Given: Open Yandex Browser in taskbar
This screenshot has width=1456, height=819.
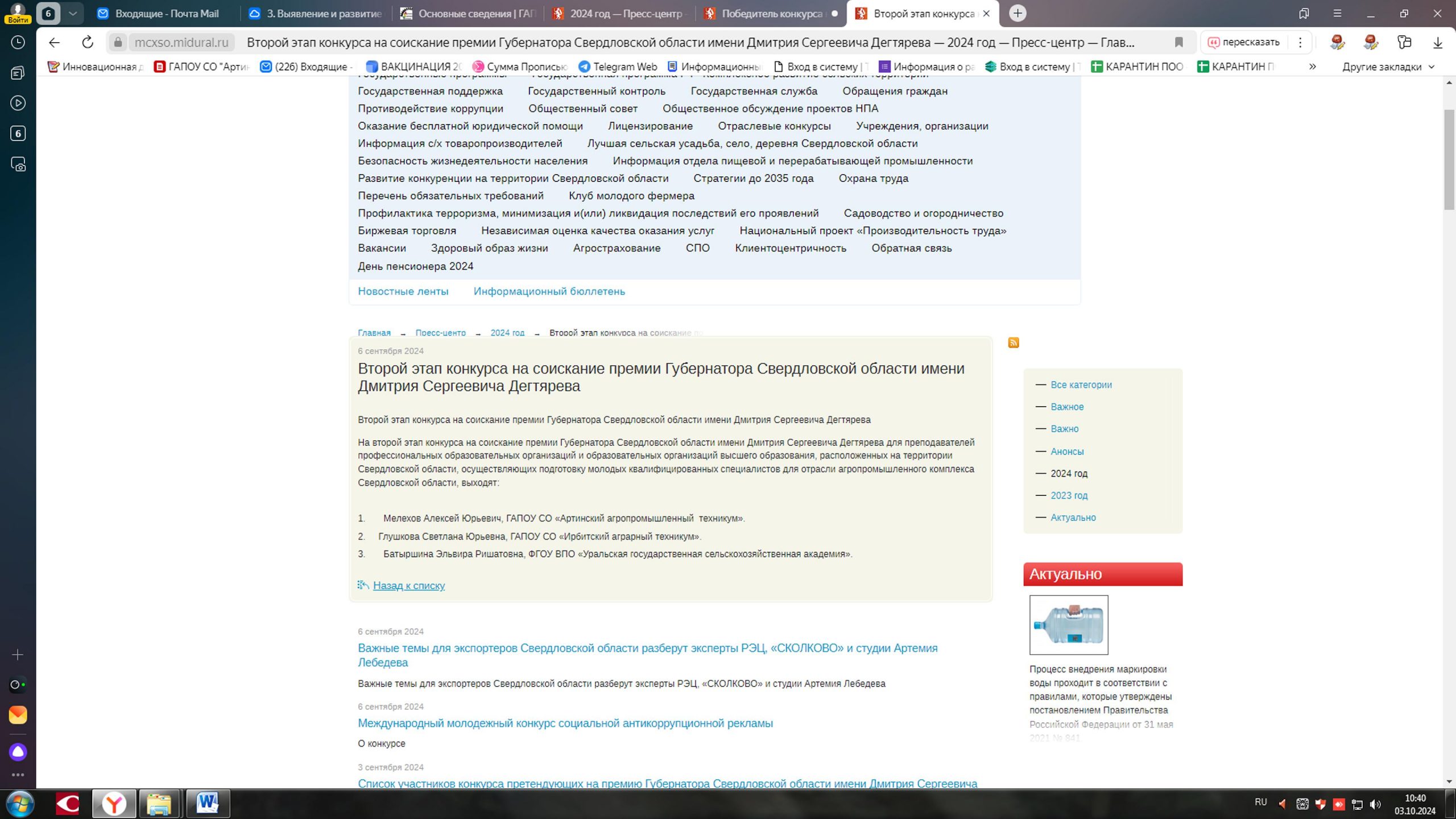Looking at the screenshot, I should 114,804.
